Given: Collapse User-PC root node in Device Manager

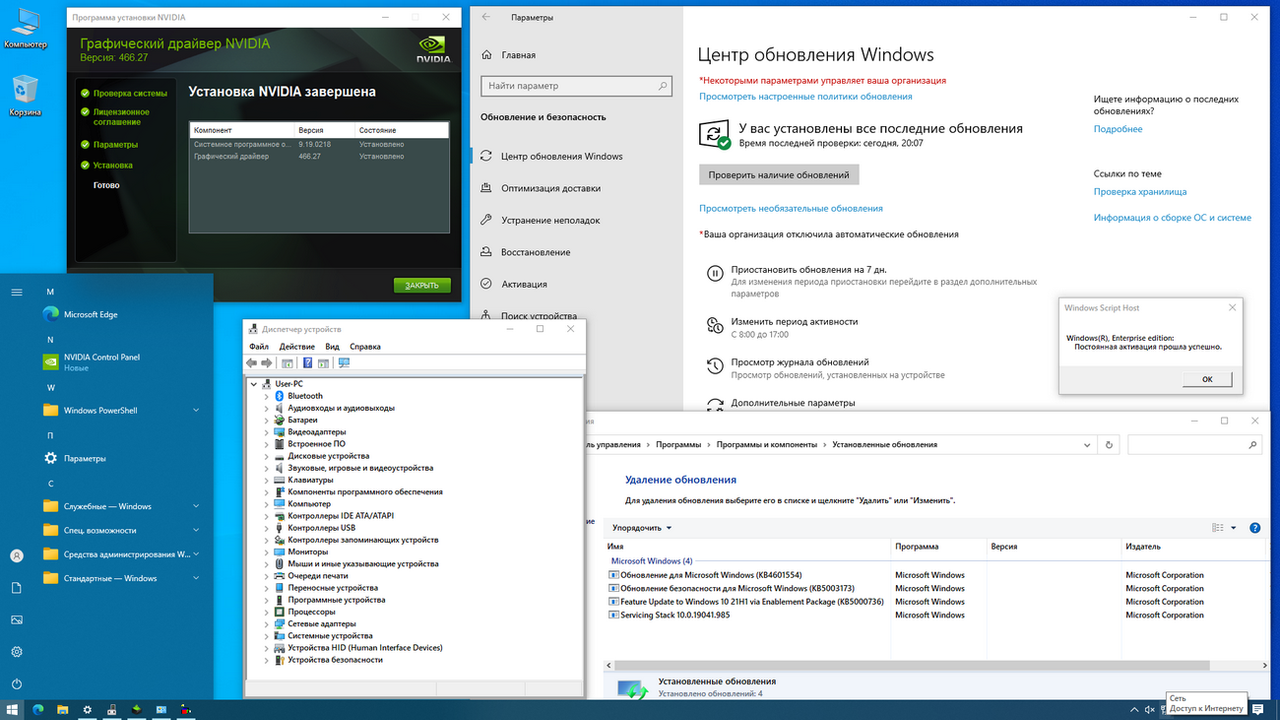Looking at the screenshot, I should point(254,384).
